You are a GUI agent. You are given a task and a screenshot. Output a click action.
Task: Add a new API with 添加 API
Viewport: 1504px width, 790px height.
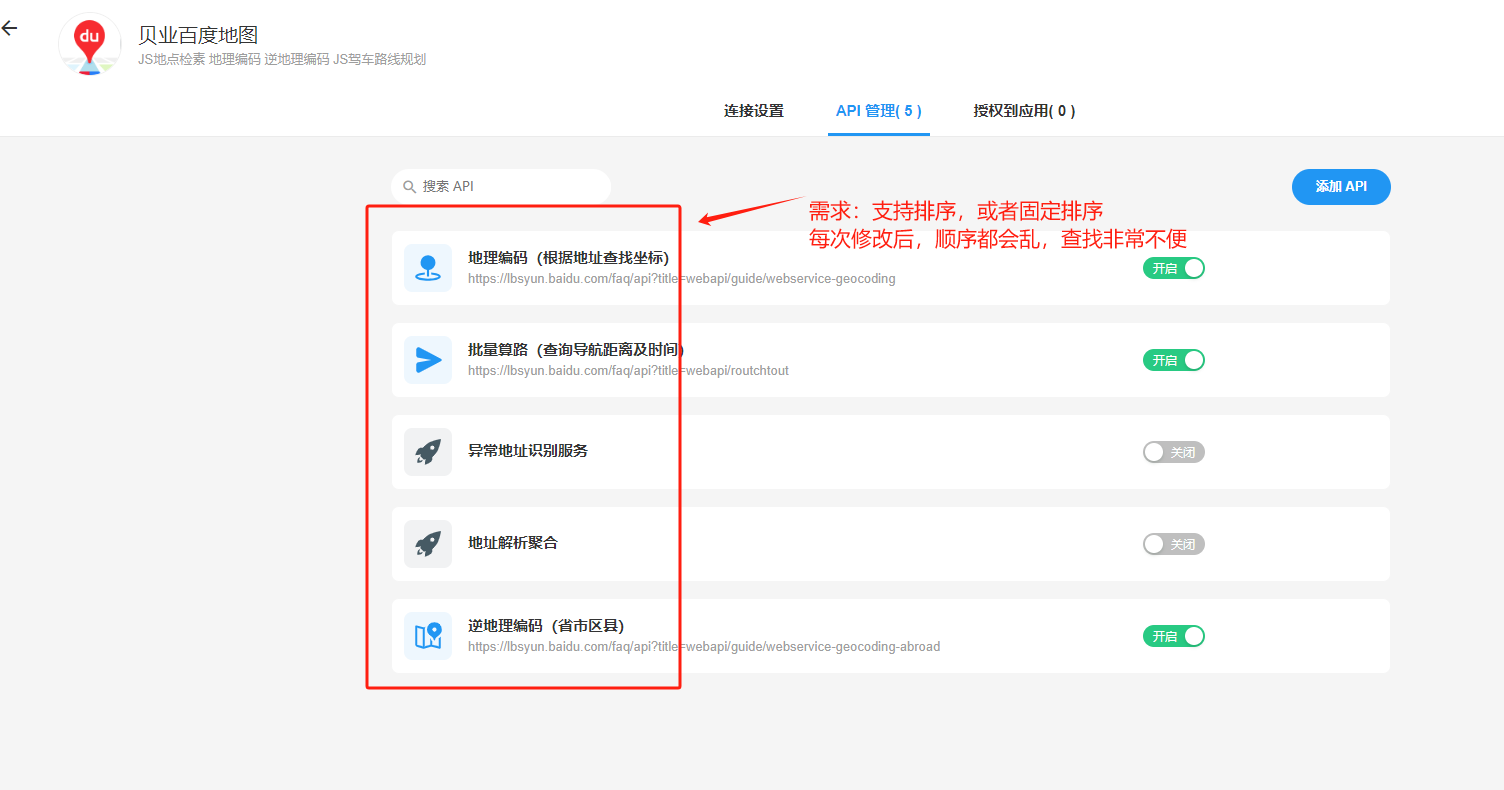[1341, 187]
